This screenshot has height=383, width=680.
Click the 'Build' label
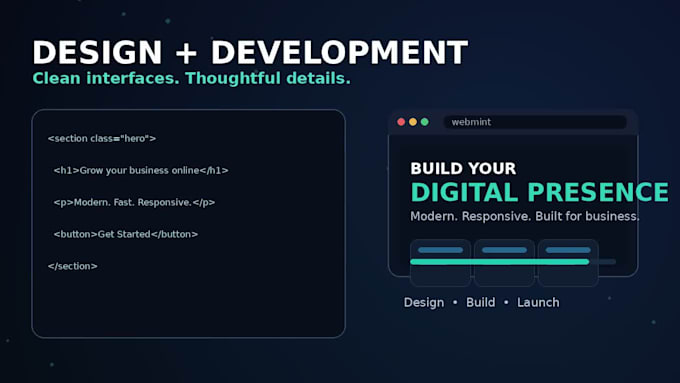[x=481, y=302]
